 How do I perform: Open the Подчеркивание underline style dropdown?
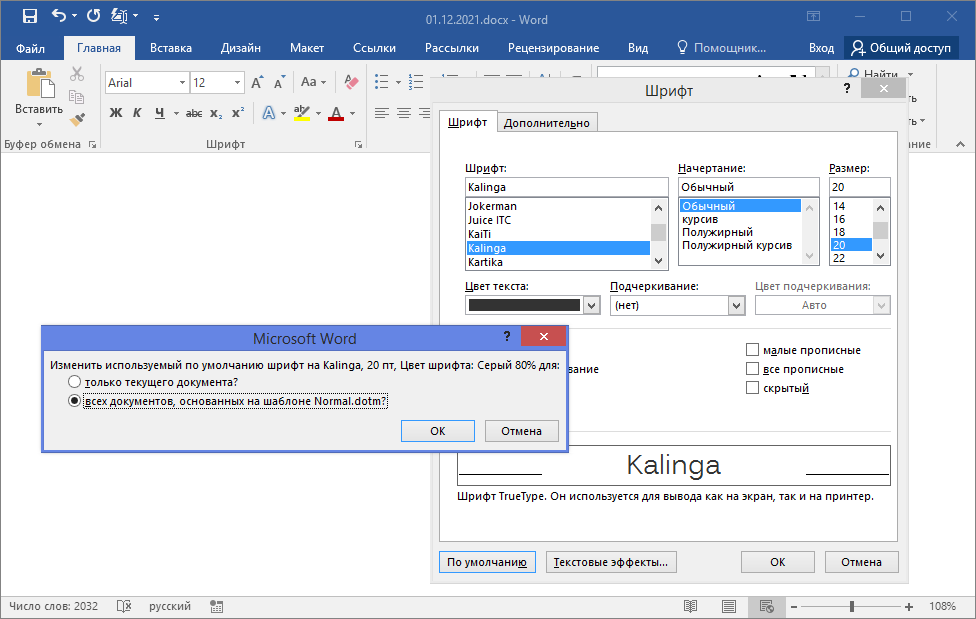pos(736,305)
